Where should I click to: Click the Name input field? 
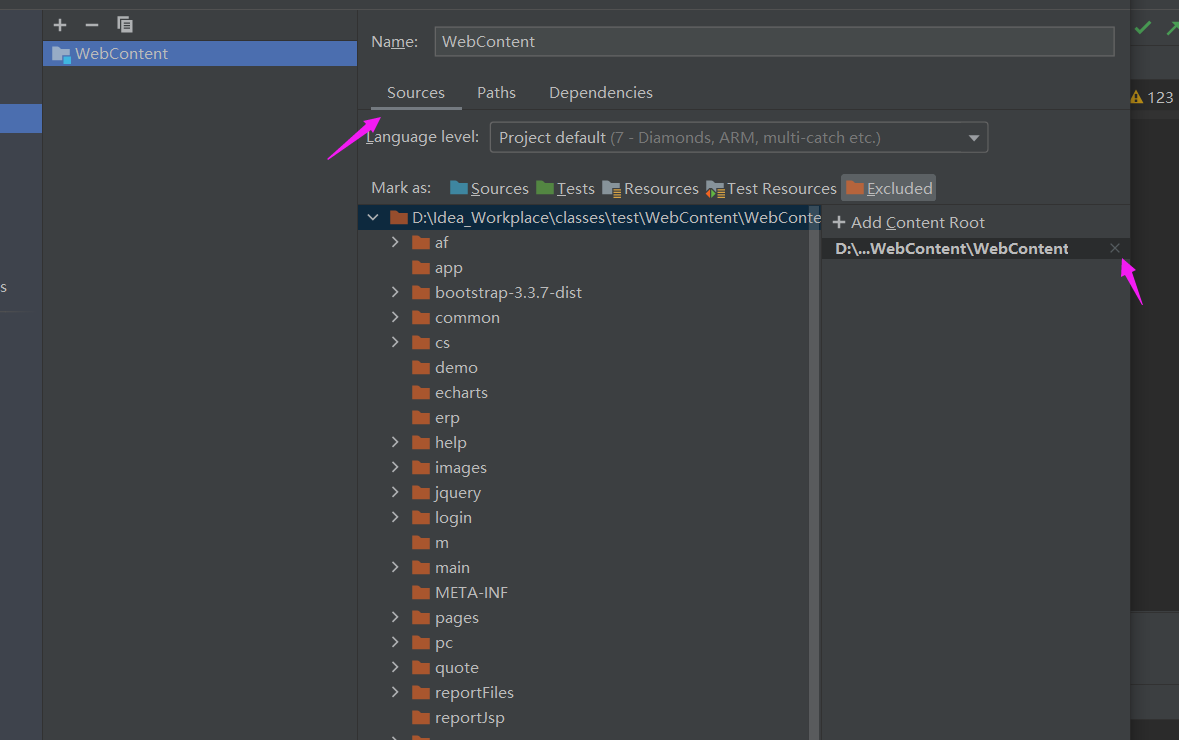774,41
